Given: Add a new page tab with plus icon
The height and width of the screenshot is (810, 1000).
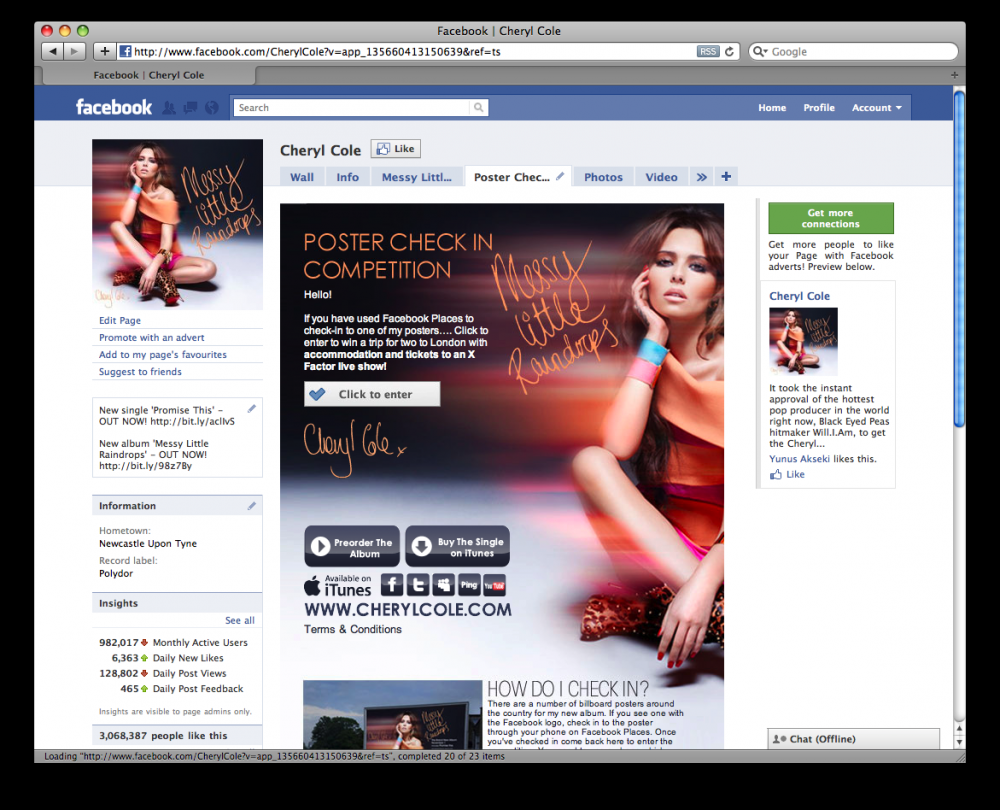Looking at the screenshot, I should tap(726, 177).
